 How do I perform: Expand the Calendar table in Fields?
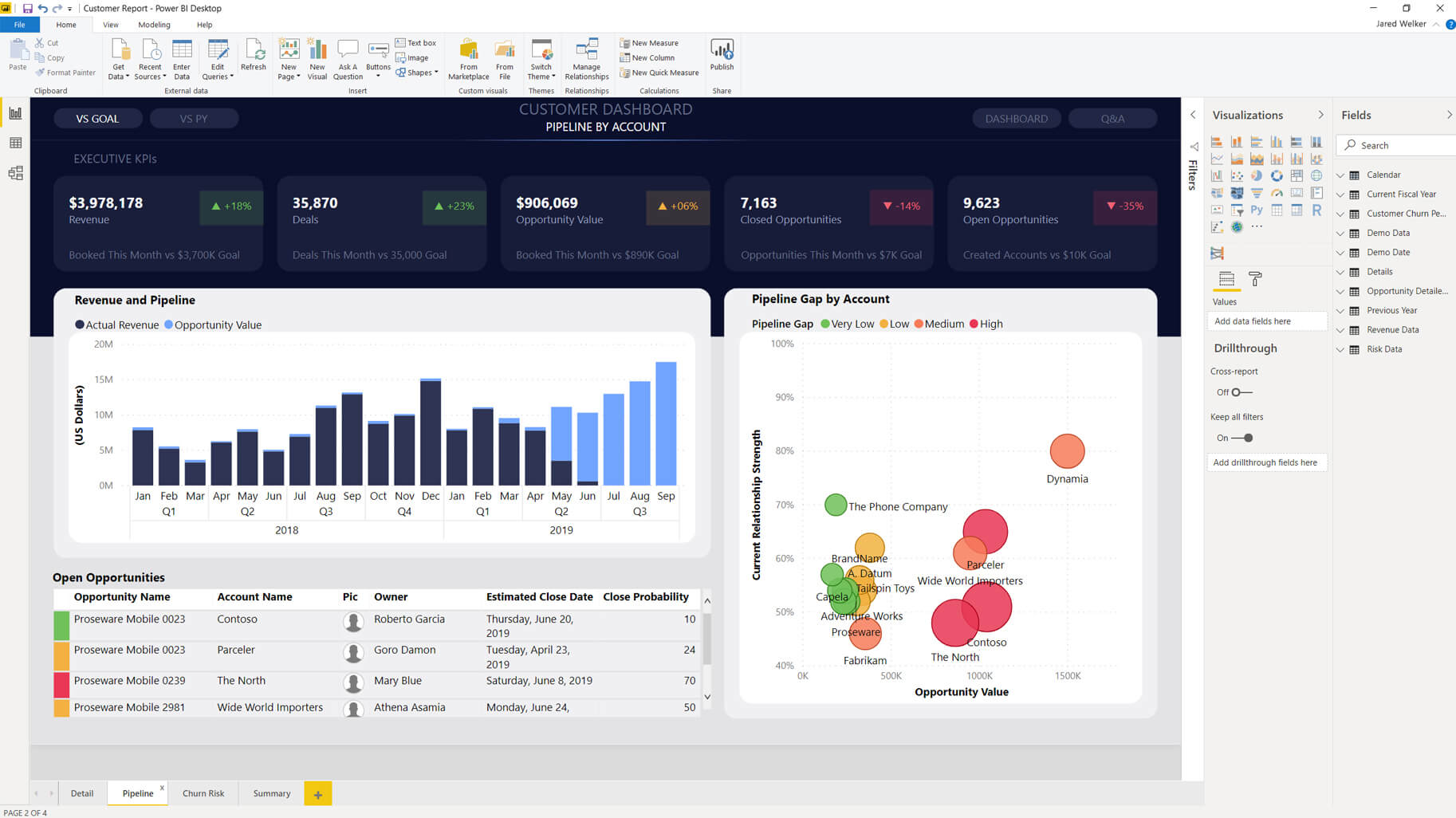coord(1340,175)
